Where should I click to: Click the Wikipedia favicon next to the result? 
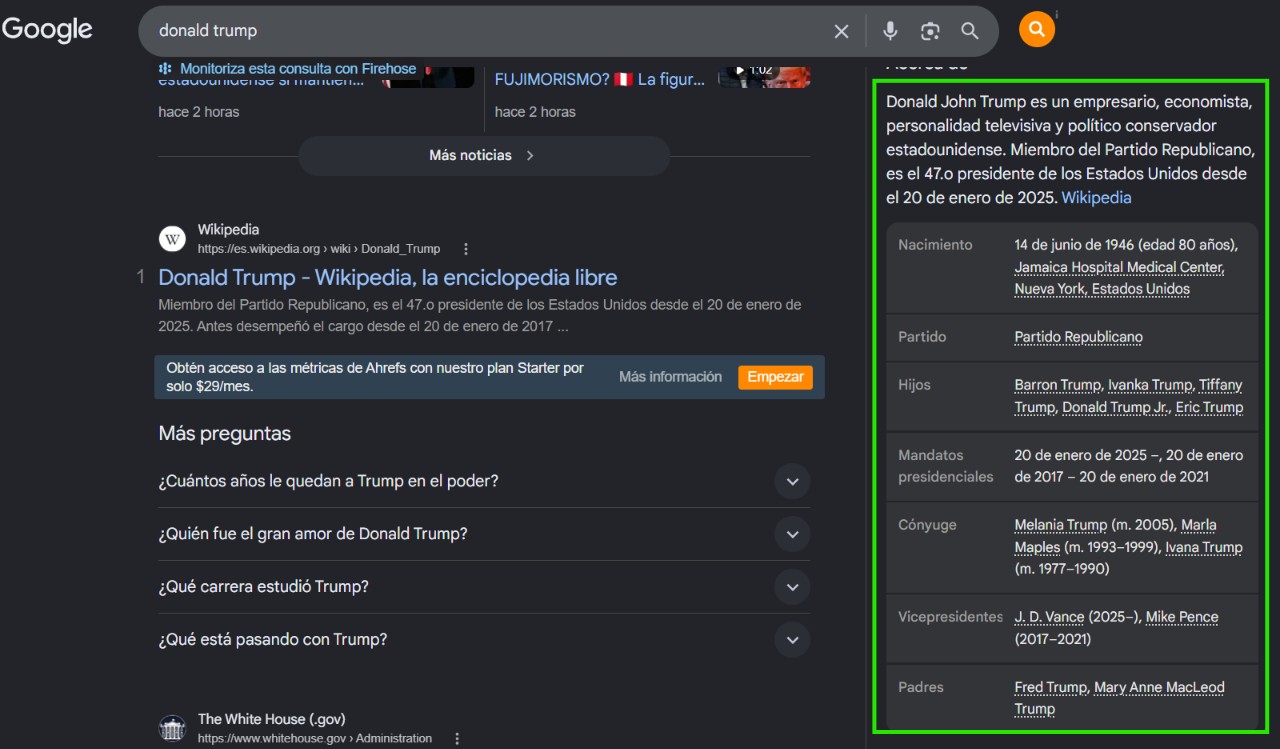click(x=172, y=239)
